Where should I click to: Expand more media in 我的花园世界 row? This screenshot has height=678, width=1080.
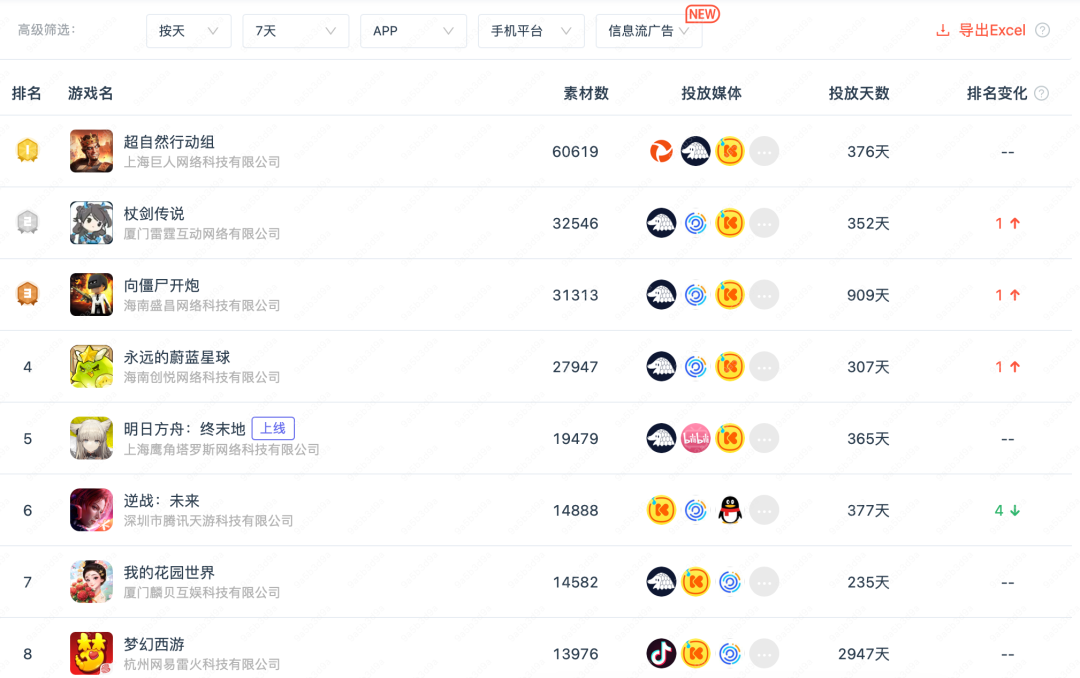click(x=764, y=582)
